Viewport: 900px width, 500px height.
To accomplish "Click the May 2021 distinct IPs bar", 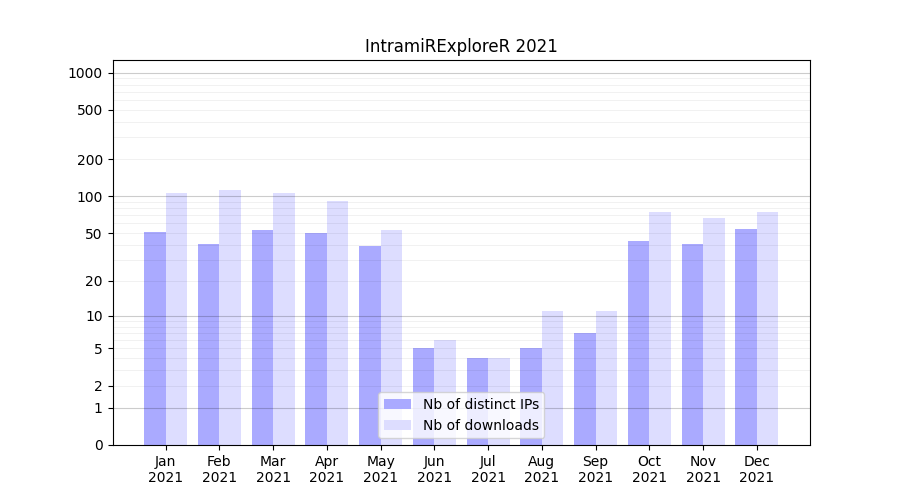I will [x=370, y=345].
